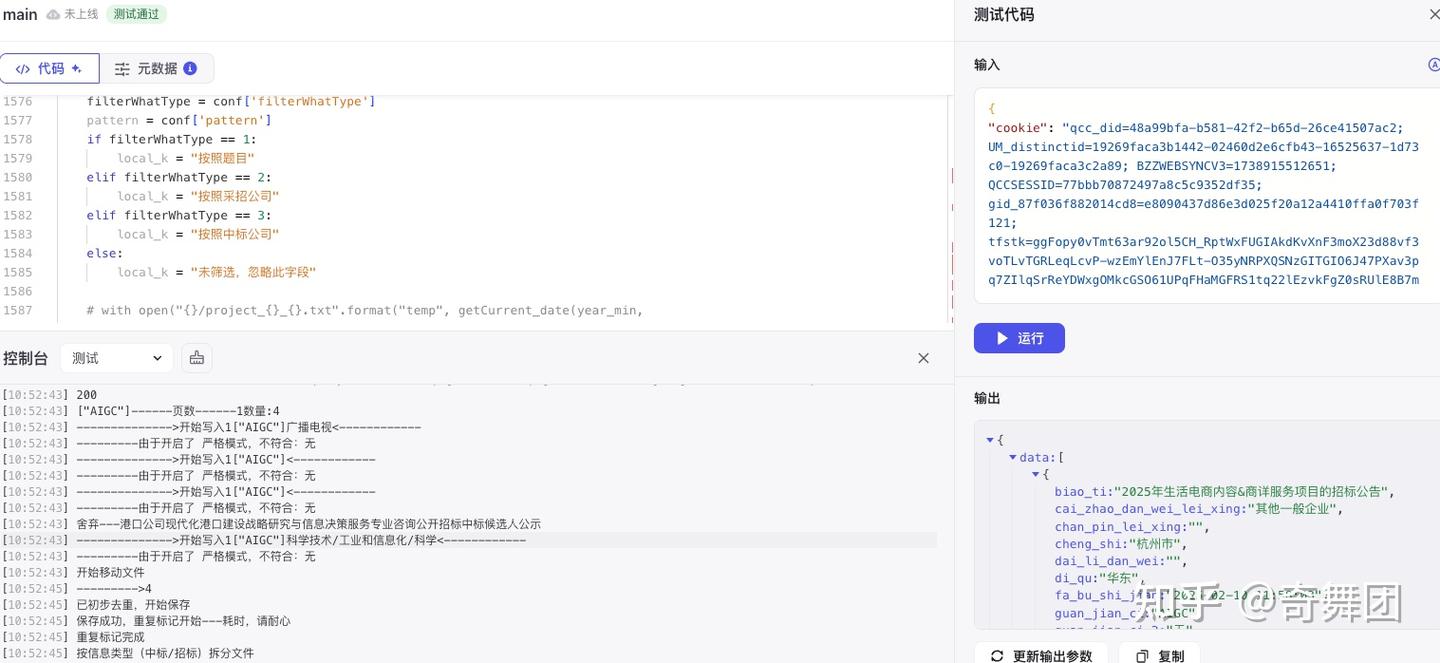Click the circled A icon above the input panel

click(x=1434, y=64)
